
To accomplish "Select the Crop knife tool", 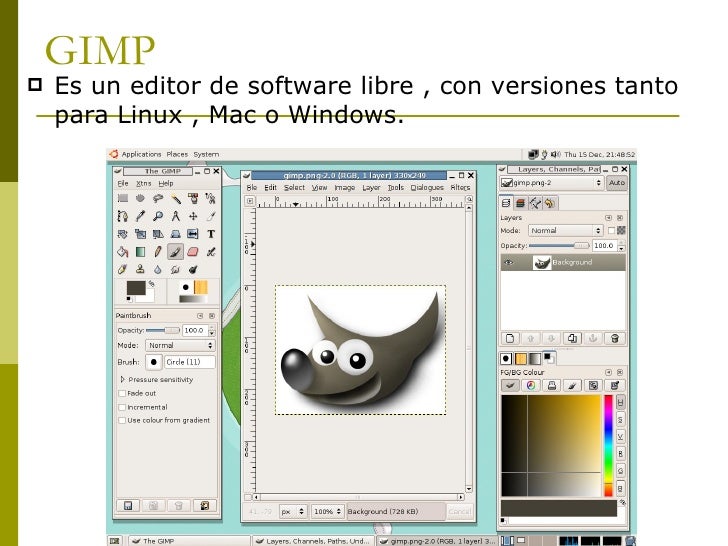I will click(211, 216).
